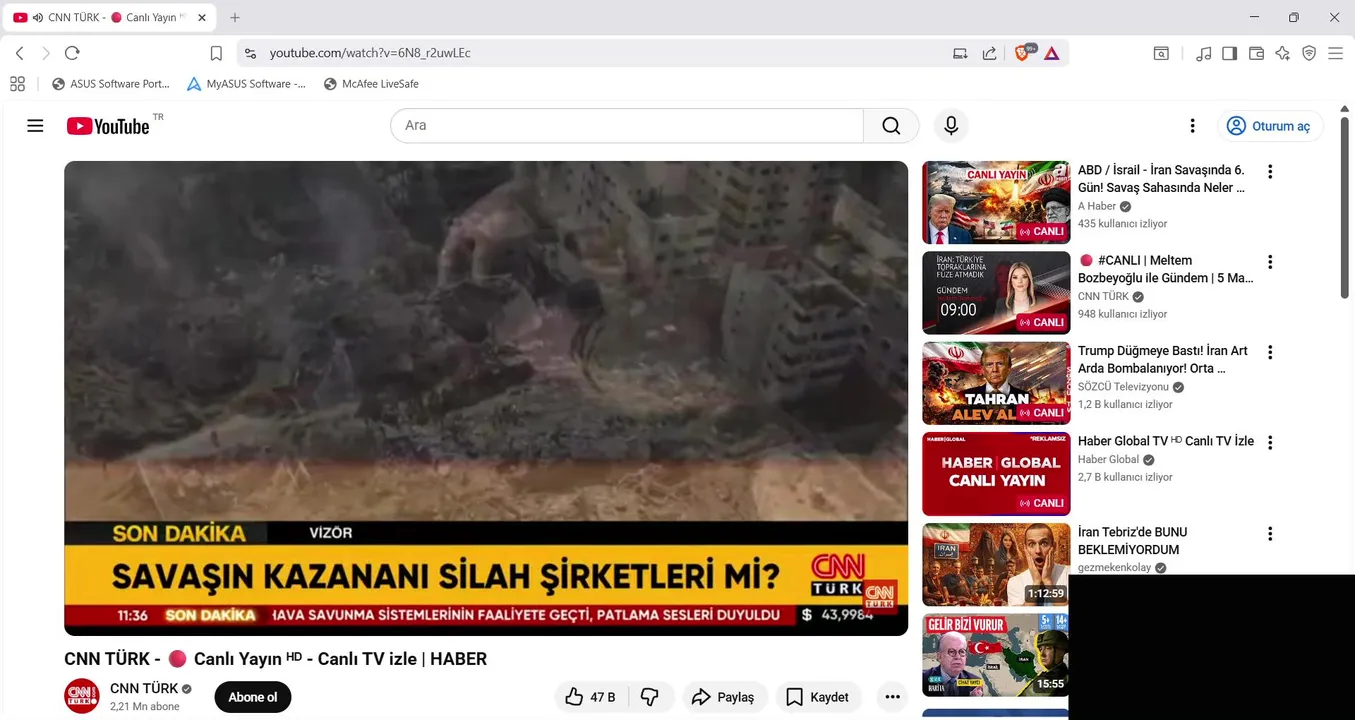The image size is (1355, 720).
Task: Click the search magnifier button
Action: (x=891, y=126)
